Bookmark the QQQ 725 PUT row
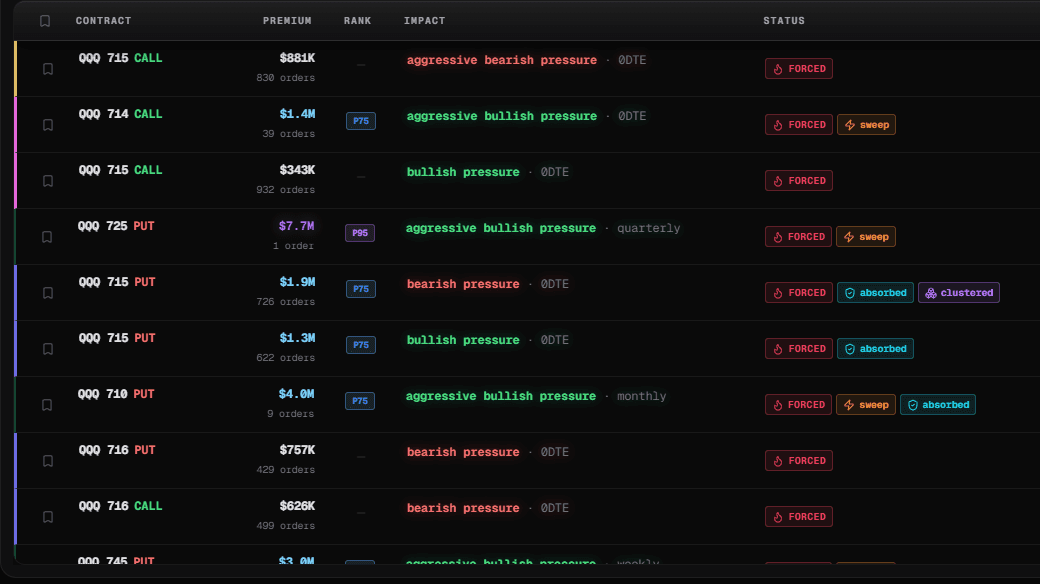The image size is (1040, 584). pyautogui.click(x=47, y=237)
